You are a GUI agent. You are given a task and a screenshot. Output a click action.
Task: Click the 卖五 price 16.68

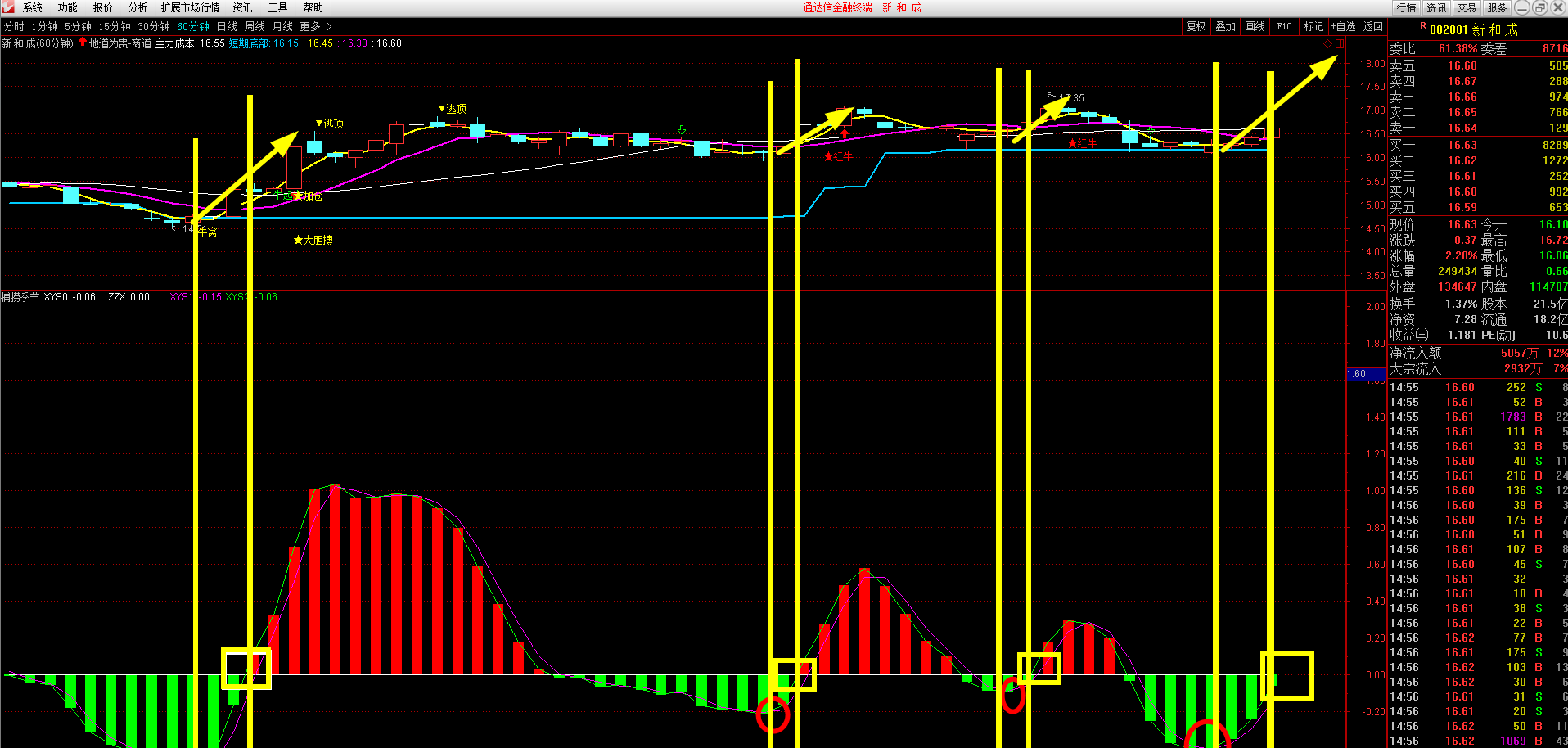point(1462,66)
